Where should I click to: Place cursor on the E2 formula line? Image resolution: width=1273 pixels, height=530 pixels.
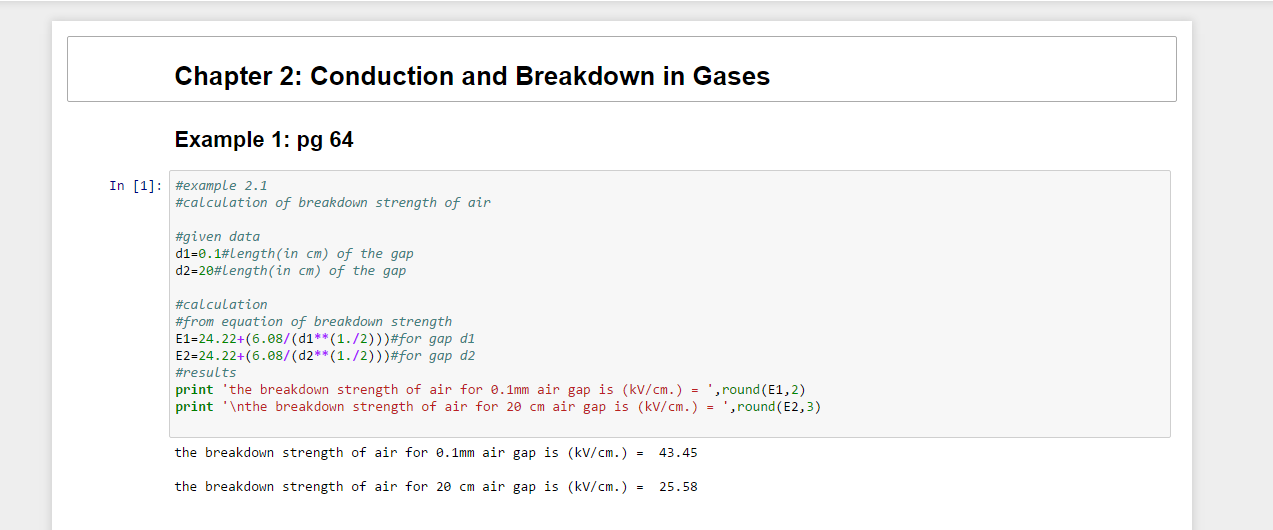[x=324, y=356]
